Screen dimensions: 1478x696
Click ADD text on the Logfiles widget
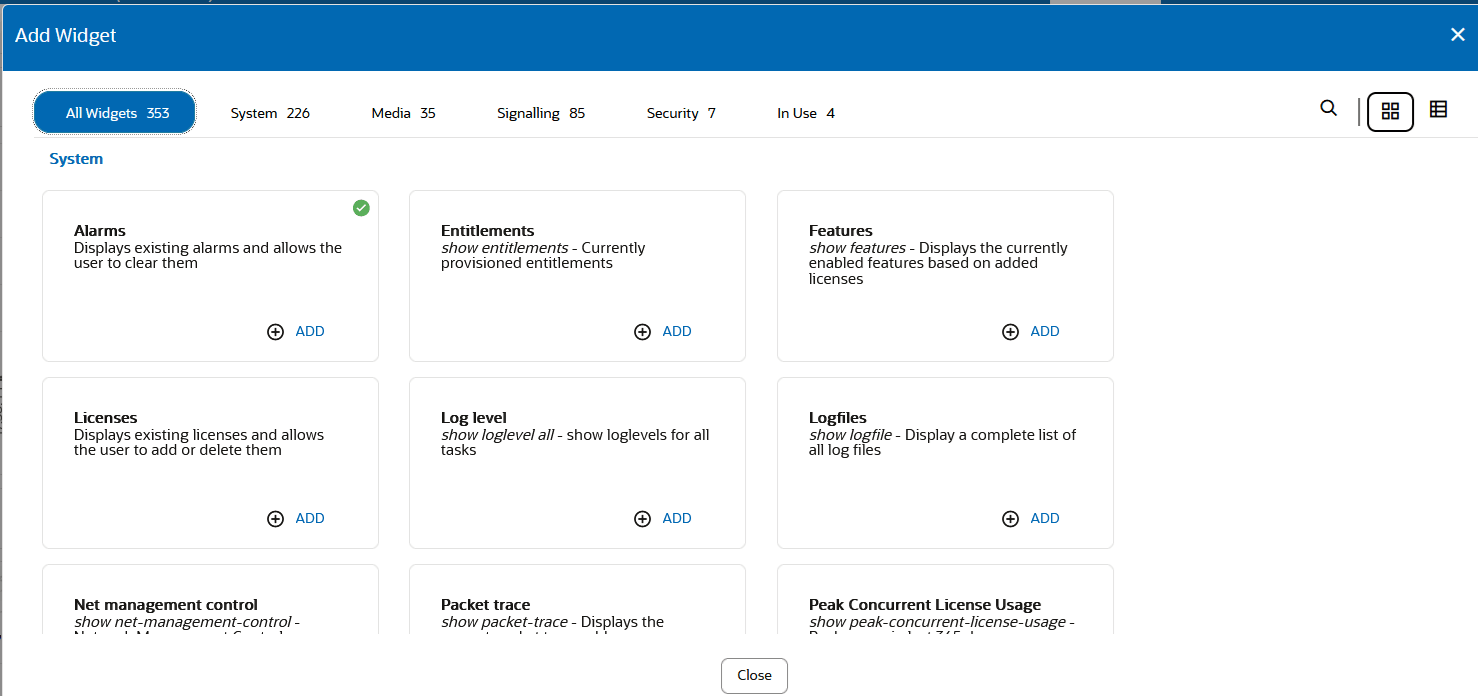[x=1045, y=519]
